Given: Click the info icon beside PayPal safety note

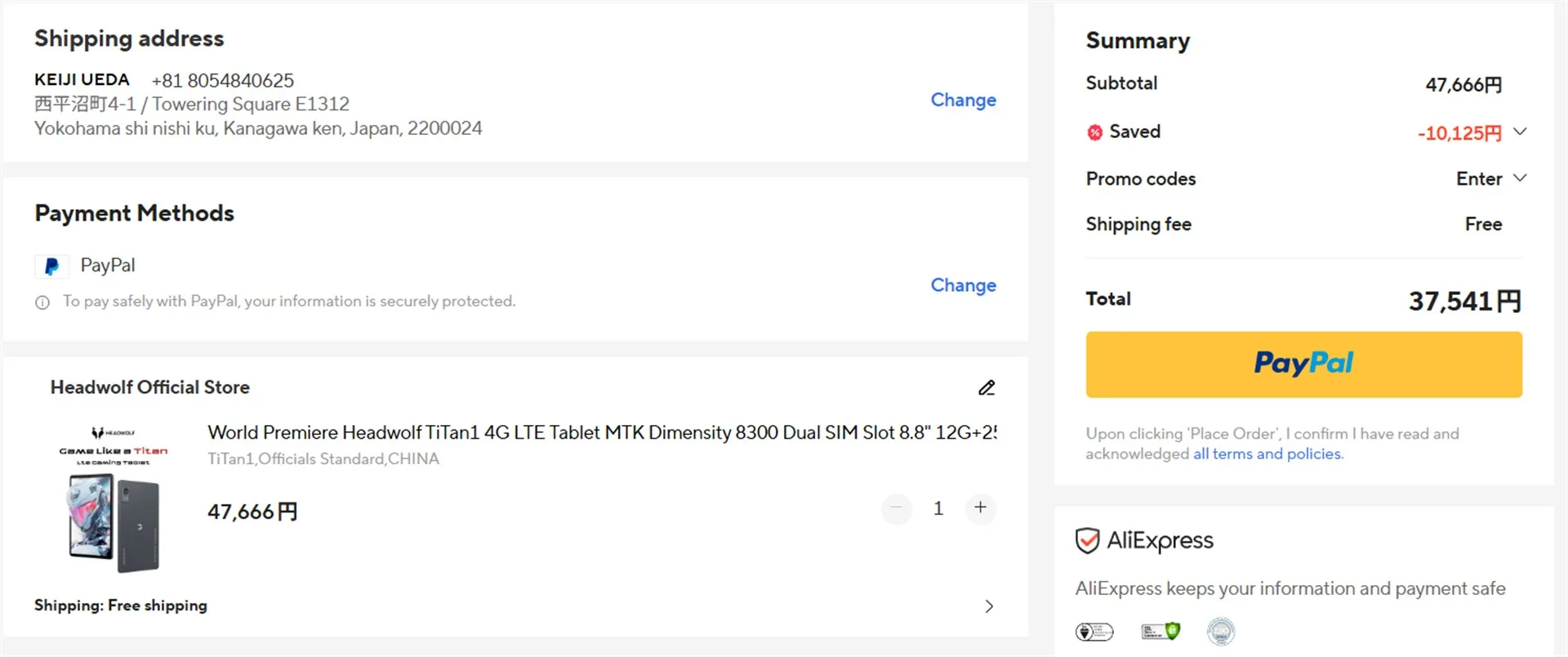Looking at the screenshot, I should (42, 302).
